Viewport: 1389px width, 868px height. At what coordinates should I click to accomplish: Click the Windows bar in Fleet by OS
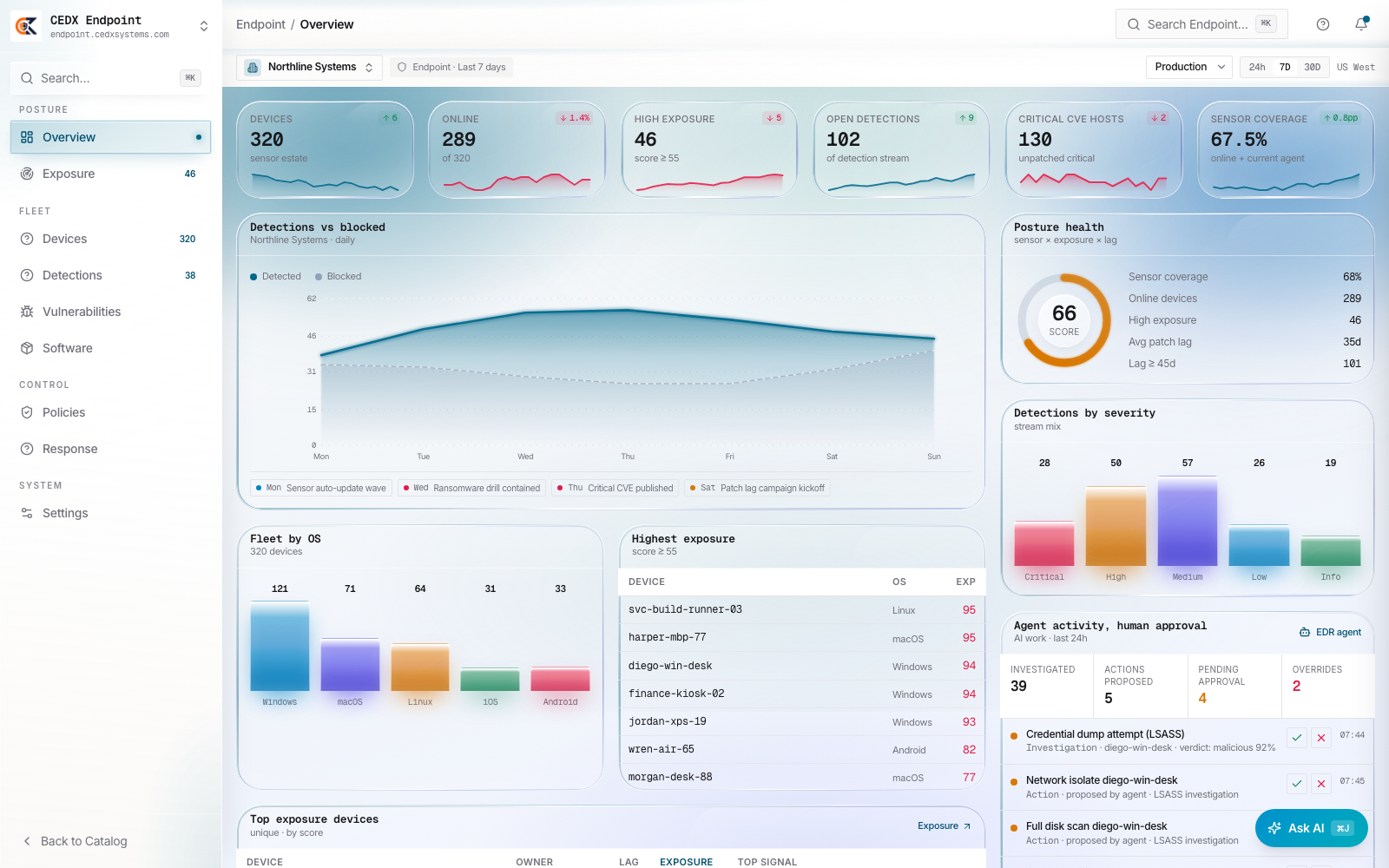[x=280, y=646]
